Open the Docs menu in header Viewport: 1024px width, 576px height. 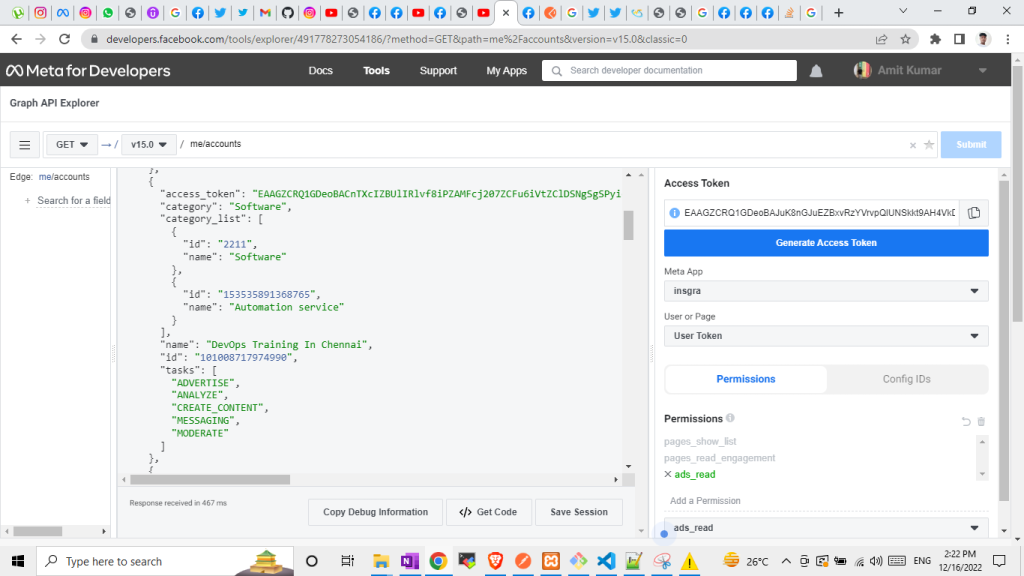tap(320, 71)
